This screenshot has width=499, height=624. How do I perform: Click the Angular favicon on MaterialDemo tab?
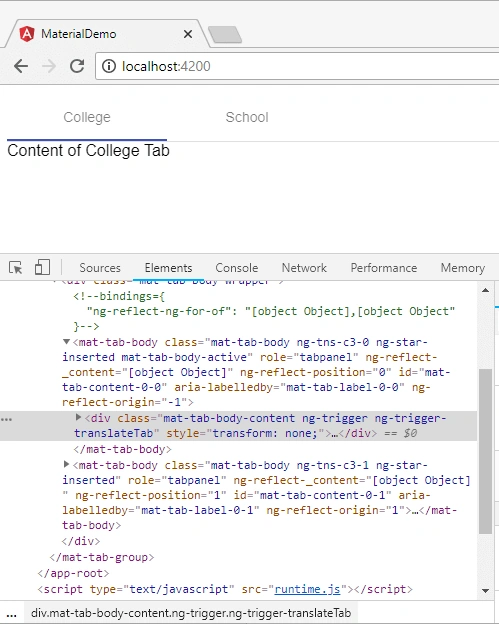(27, 34)
